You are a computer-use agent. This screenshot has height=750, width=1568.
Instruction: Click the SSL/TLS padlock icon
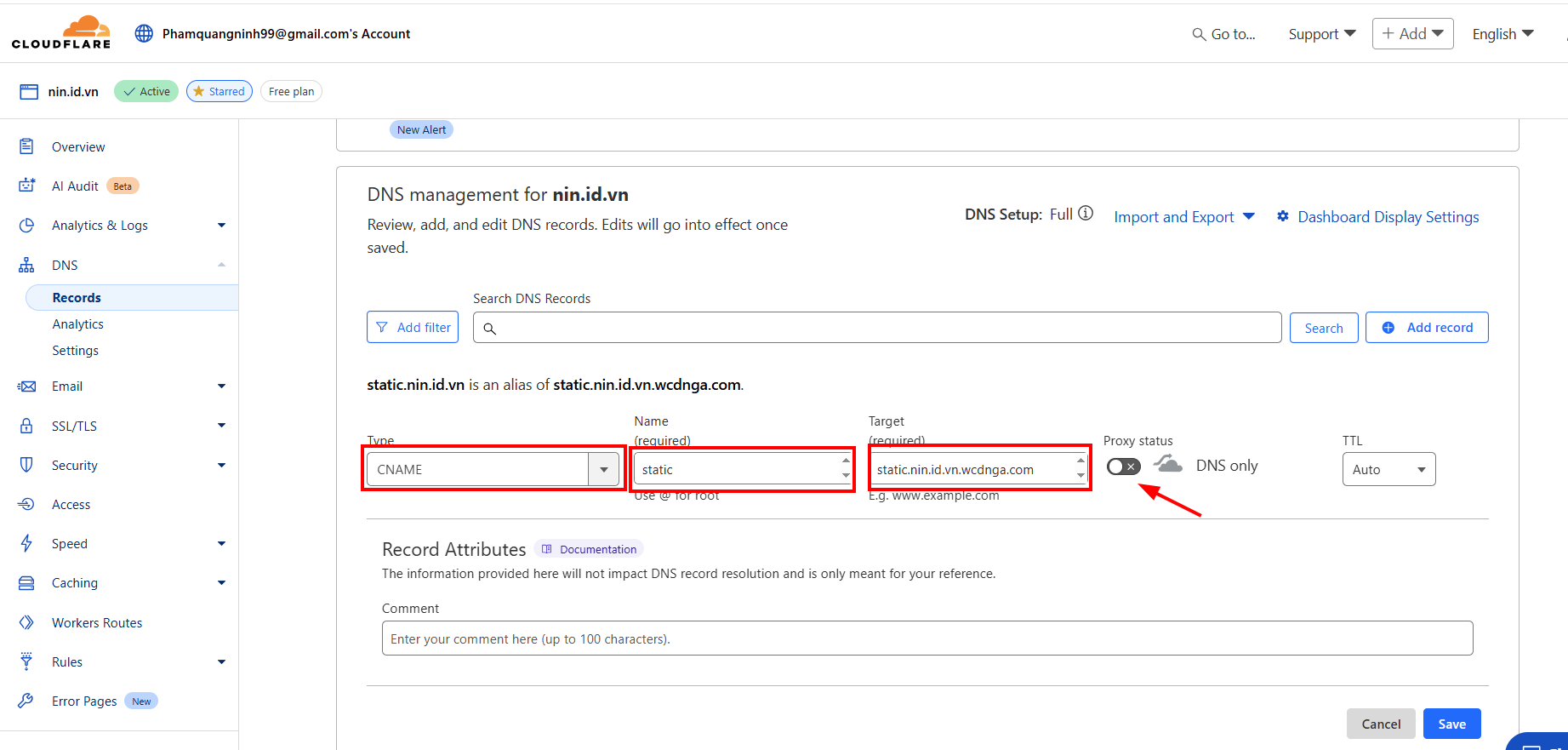(x=26, y=426)
